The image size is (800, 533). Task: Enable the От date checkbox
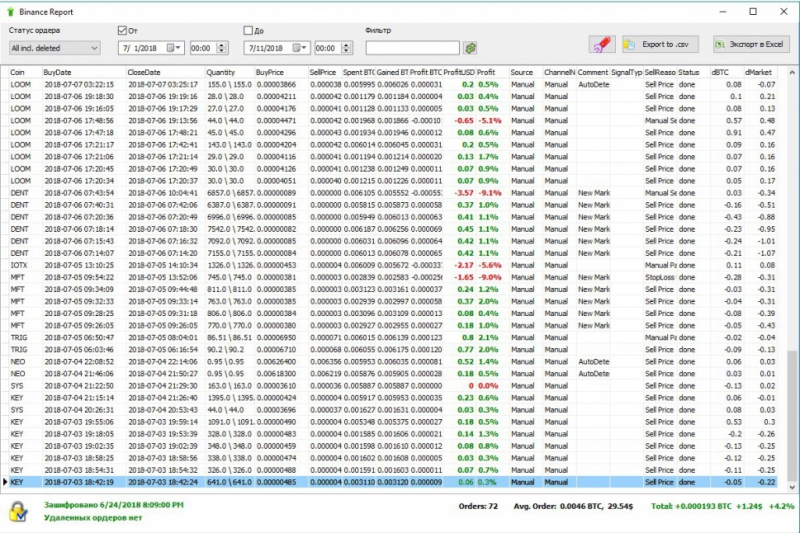coord(122,30)
